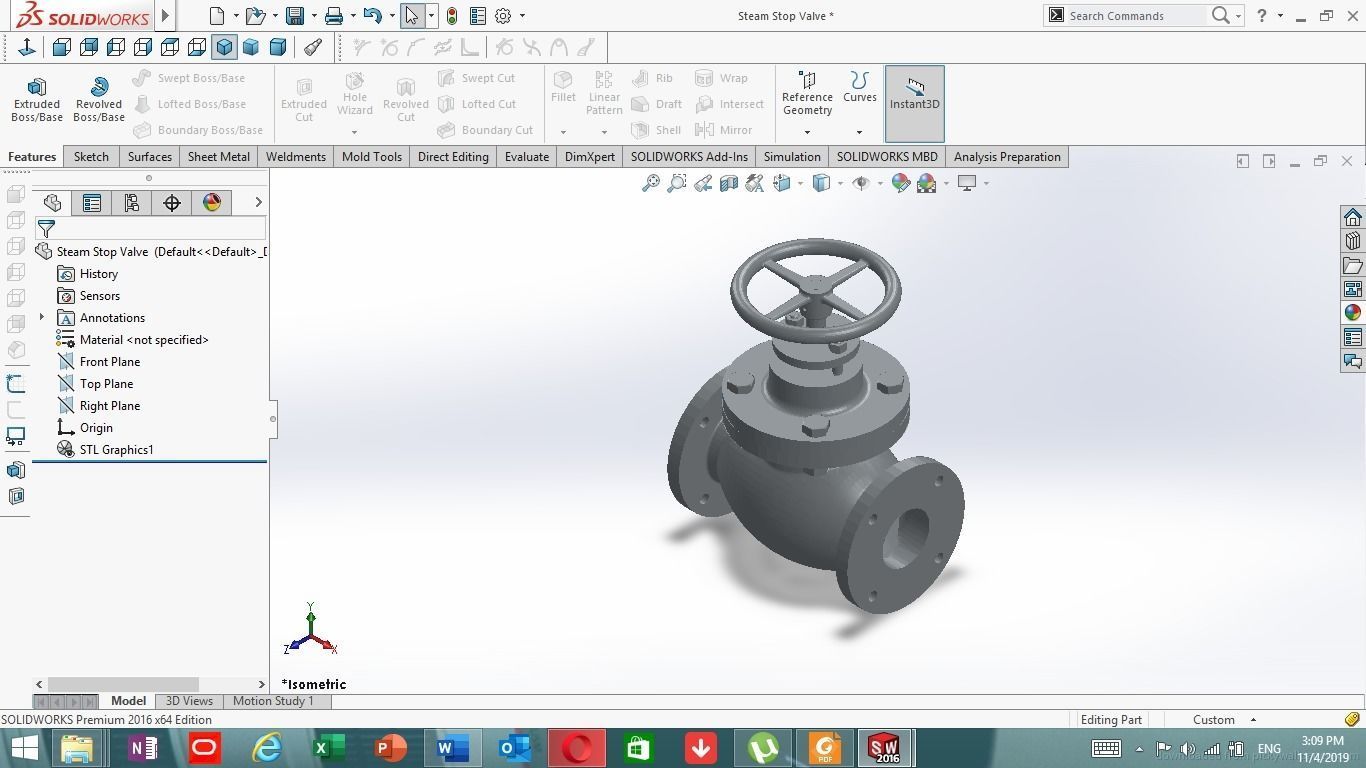Open the dropdown arrow beside Undo
1366x768 pixels.
coord(392,16)
